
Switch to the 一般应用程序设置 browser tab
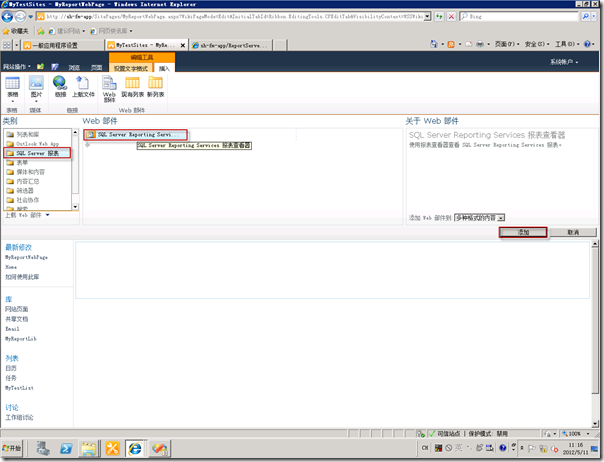click(x=62, y=45)
